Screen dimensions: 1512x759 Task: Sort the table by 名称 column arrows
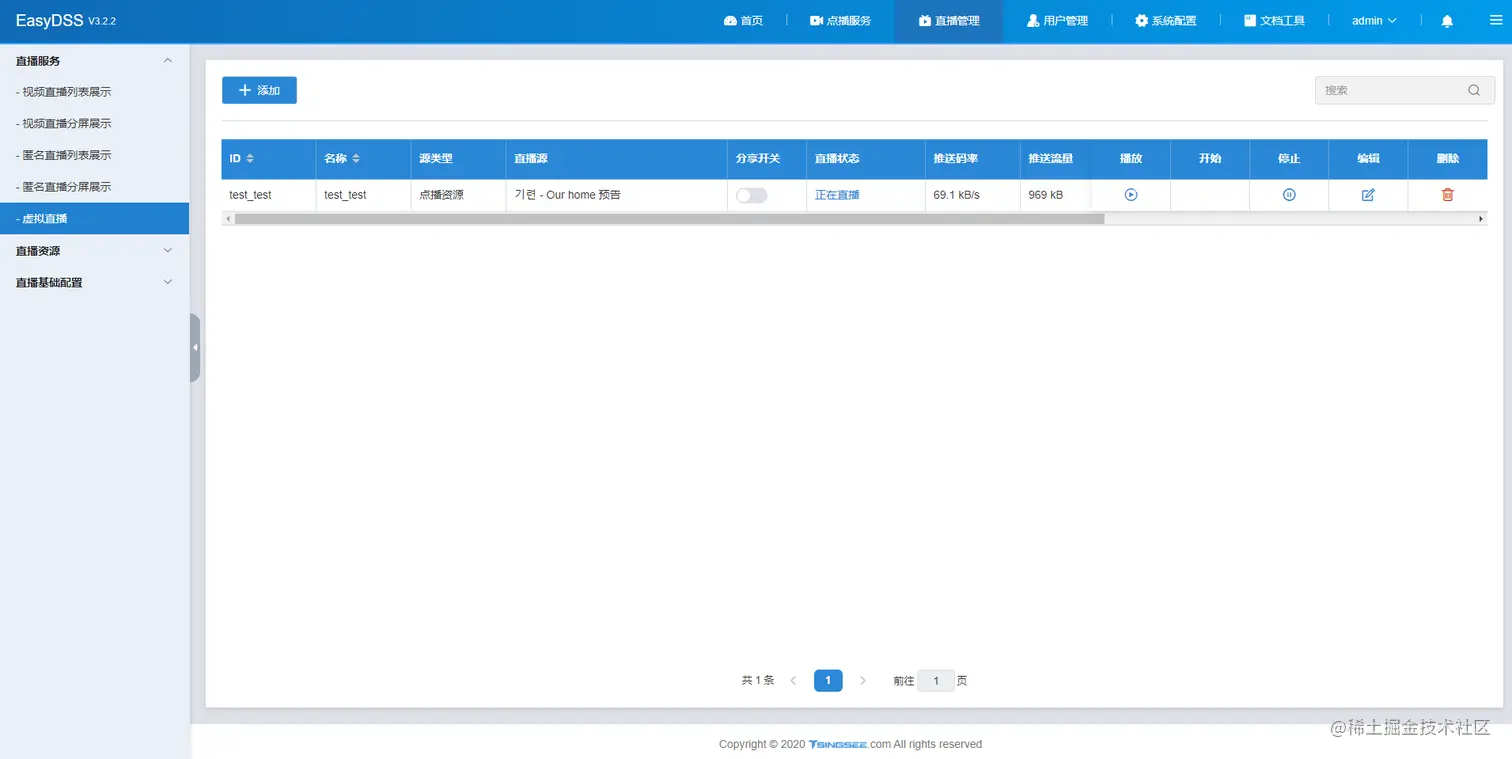356,159
